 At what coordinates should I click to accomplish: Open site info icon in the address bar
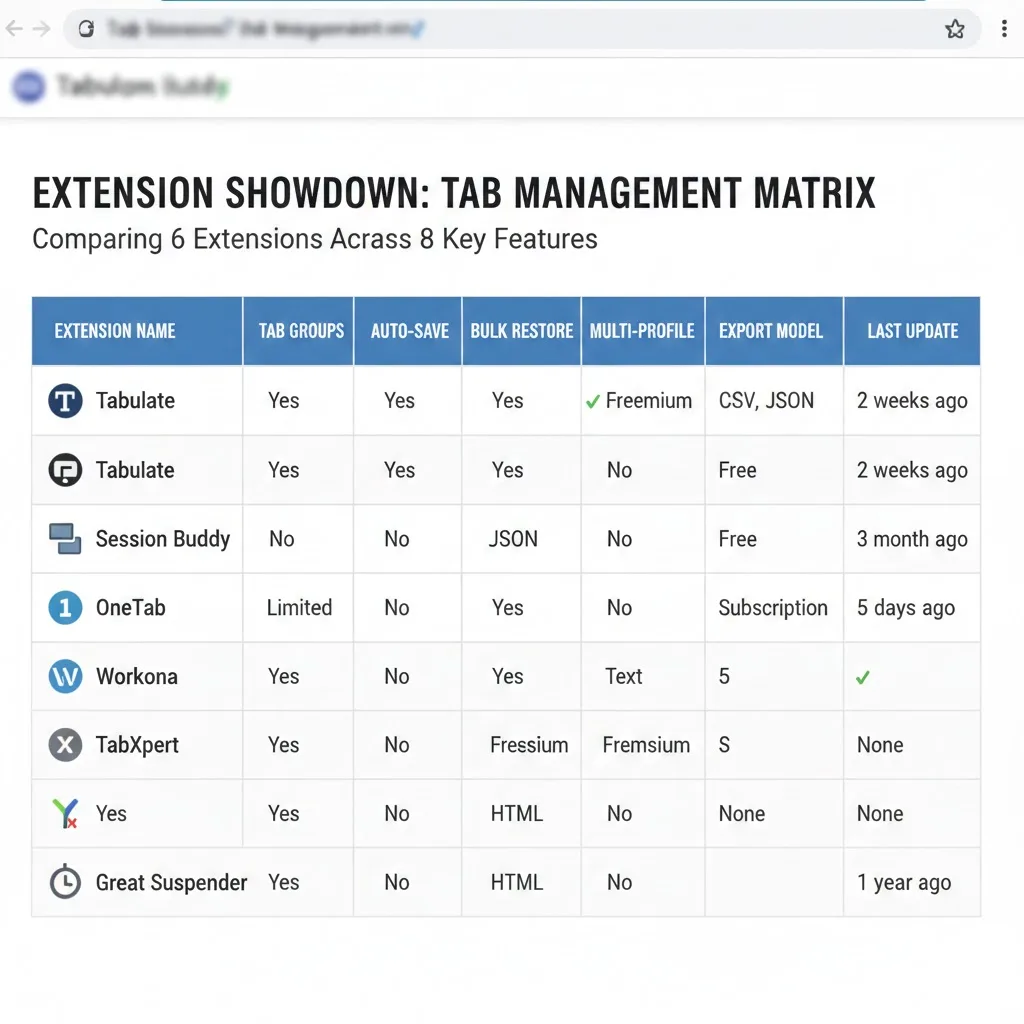(85, 29)
